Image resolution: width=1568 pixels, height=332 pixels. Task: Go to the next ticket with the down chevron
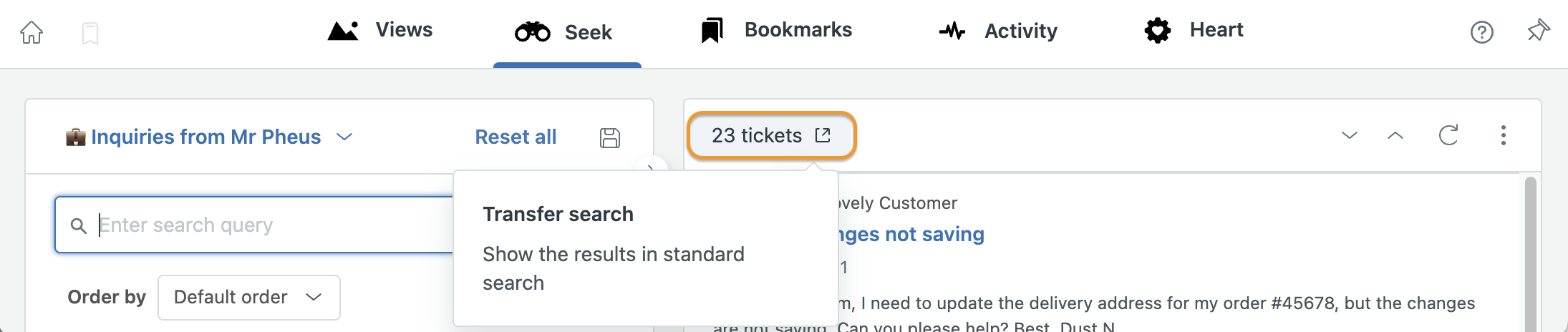tap(1350, 135)
